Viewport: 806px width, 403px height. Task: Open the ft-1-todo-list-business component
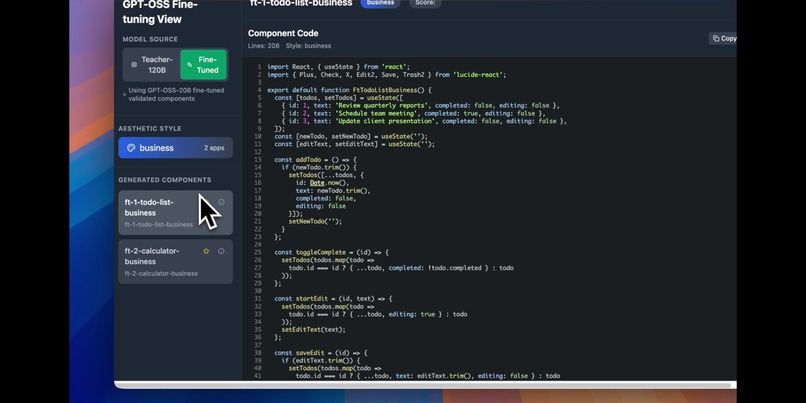click(175, 212)
